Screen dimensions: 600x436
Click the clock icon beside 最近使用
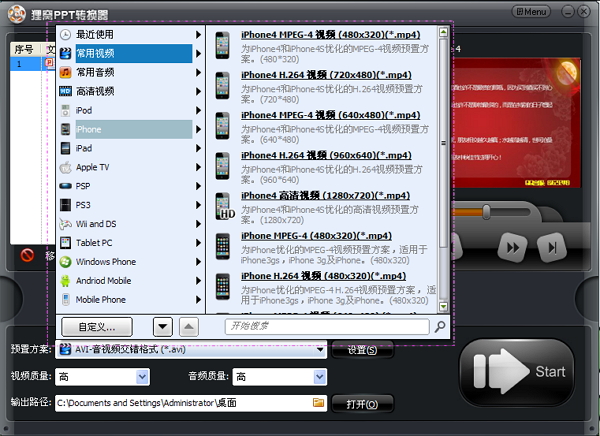[x=65, y=35]
